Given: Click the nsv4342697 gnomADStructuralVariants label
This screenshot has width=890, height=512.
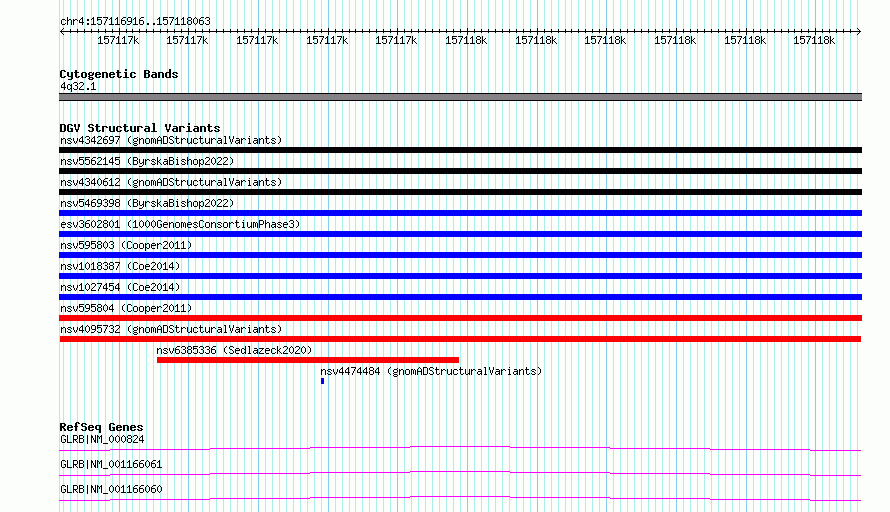Looking at the screenshot, I should point(171,140).
